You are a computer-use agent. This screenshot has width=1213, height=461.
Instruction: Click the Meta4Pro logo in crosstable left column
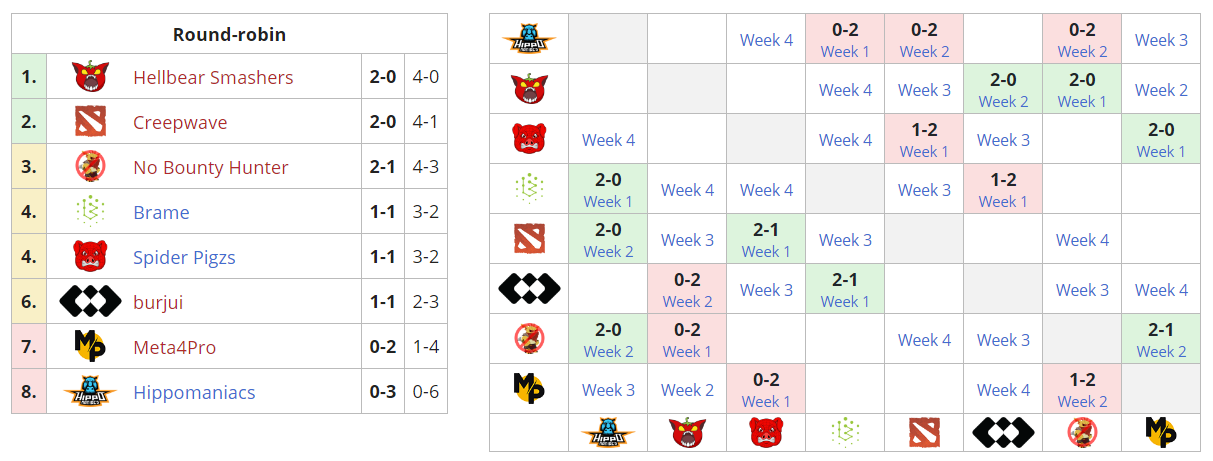(529, 389)
